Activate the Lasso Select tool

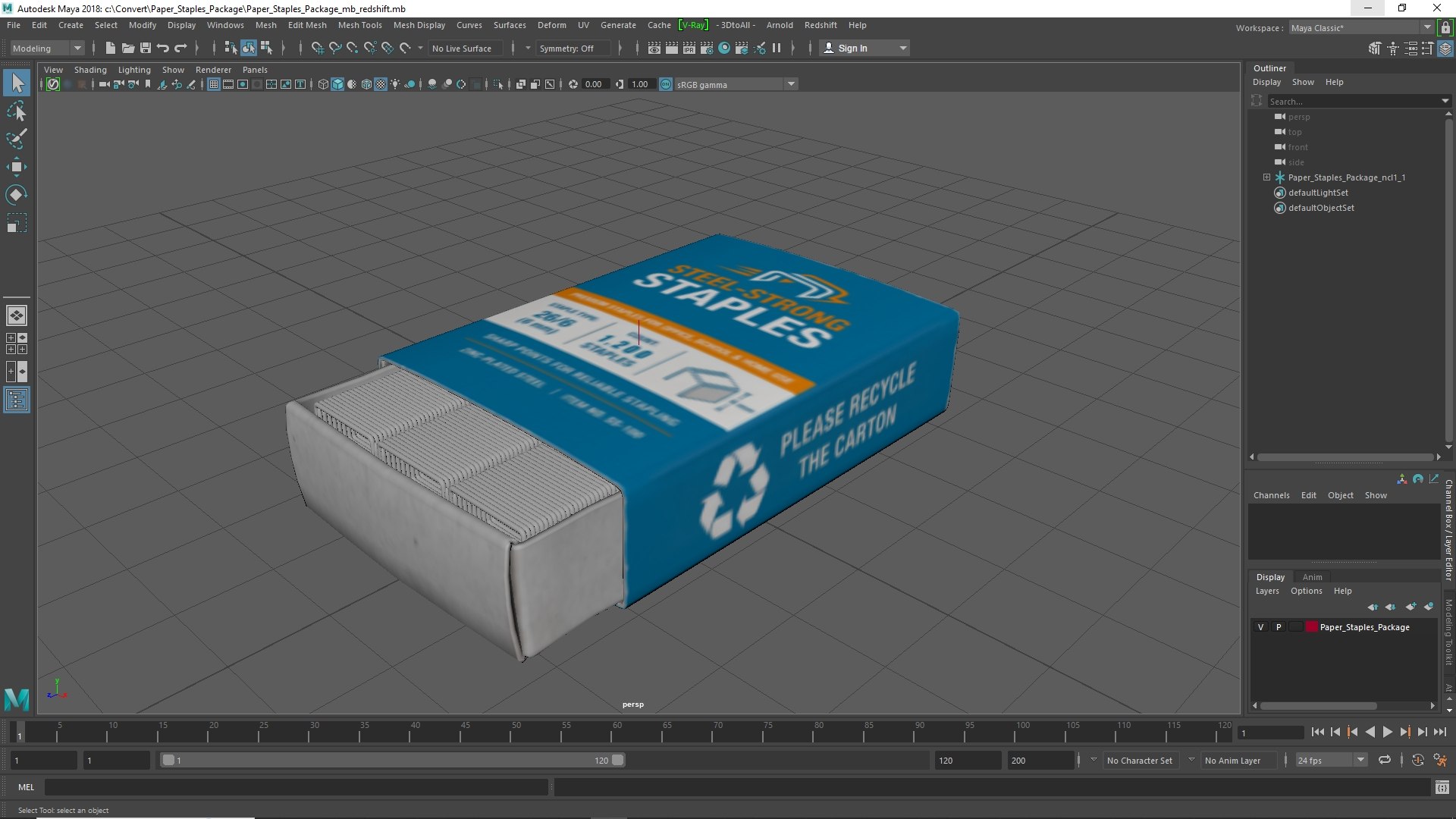coord(17,111)
